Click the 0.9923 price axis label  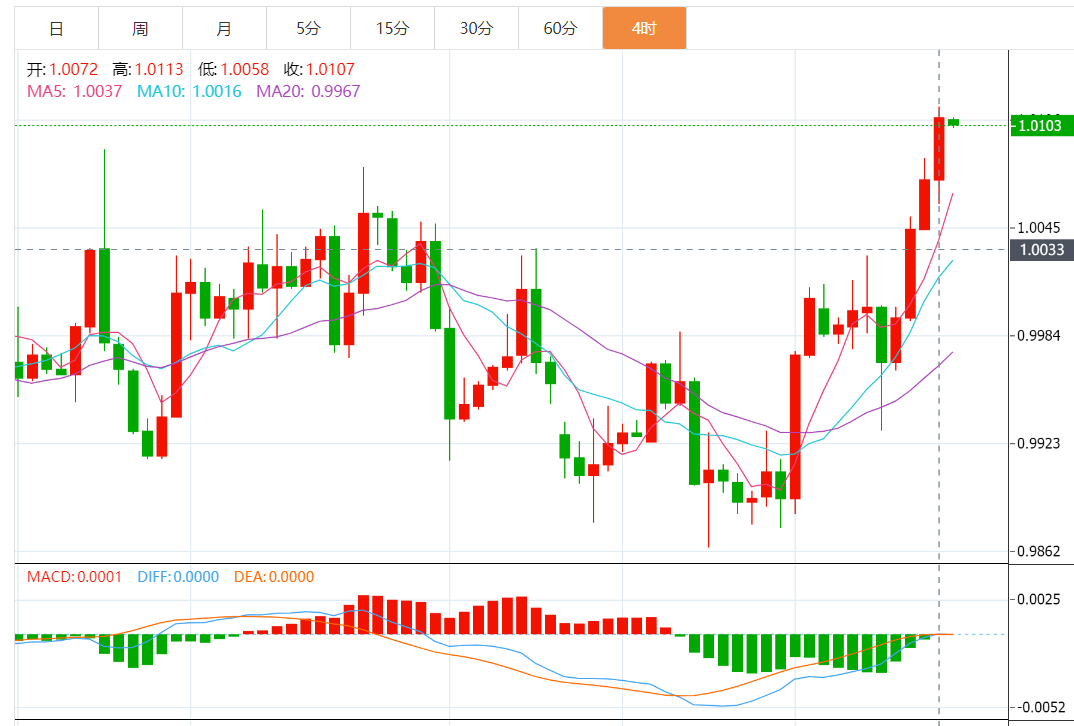pos(1039,444)
